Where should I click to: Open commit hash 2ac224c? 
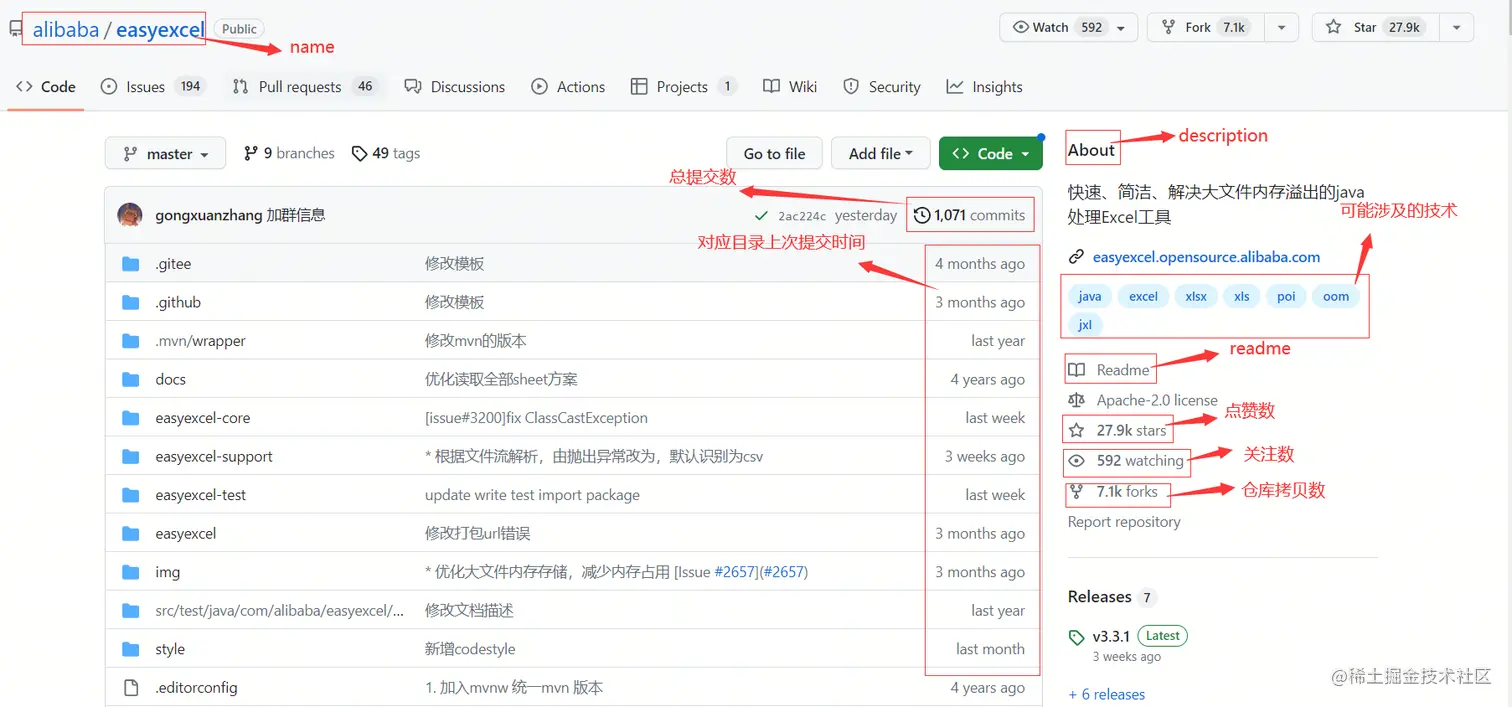tap(802, 216)
